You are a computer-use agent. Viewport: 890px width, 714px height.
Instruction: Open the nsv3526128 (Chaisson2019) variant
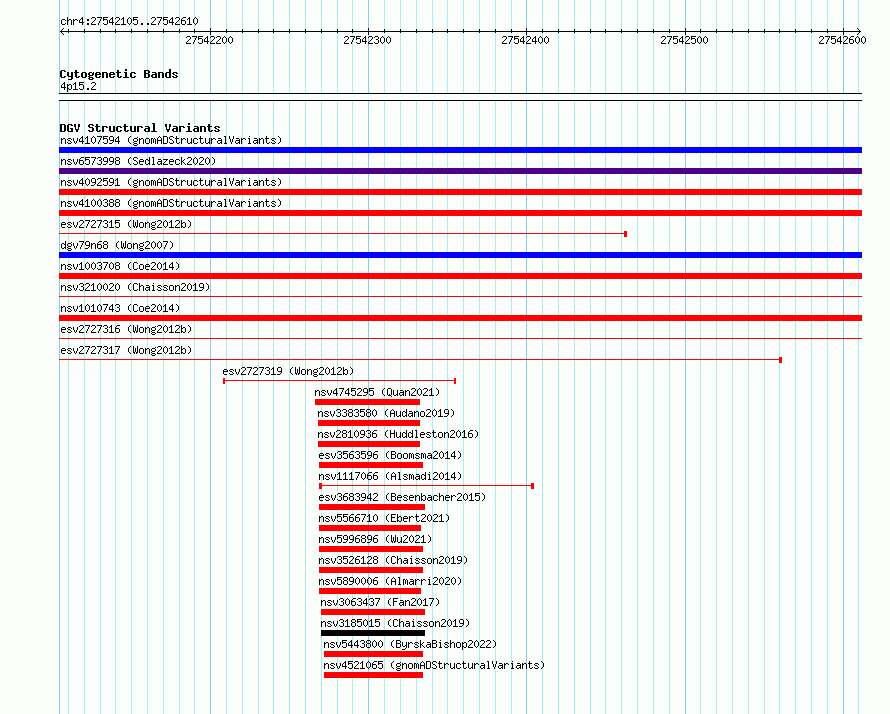393,560
